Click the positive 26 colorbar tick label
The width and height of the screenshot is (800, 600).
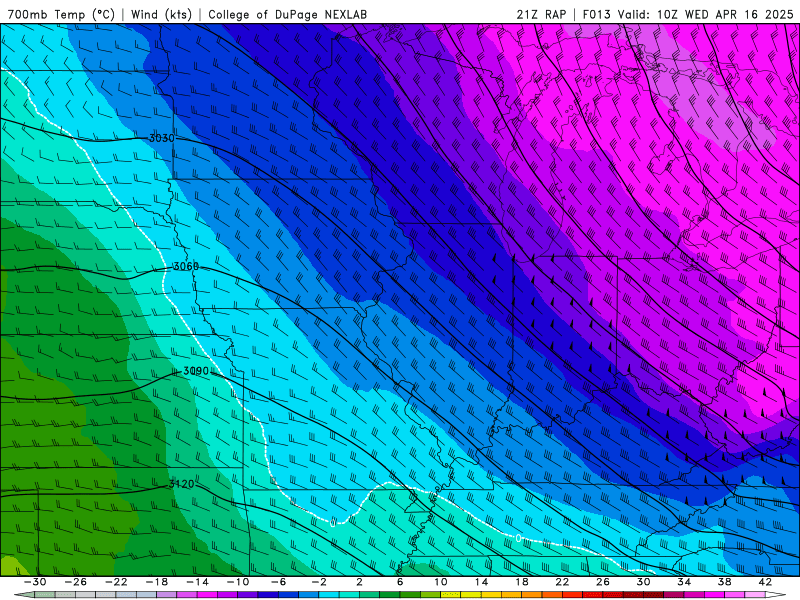click(603, 582)
